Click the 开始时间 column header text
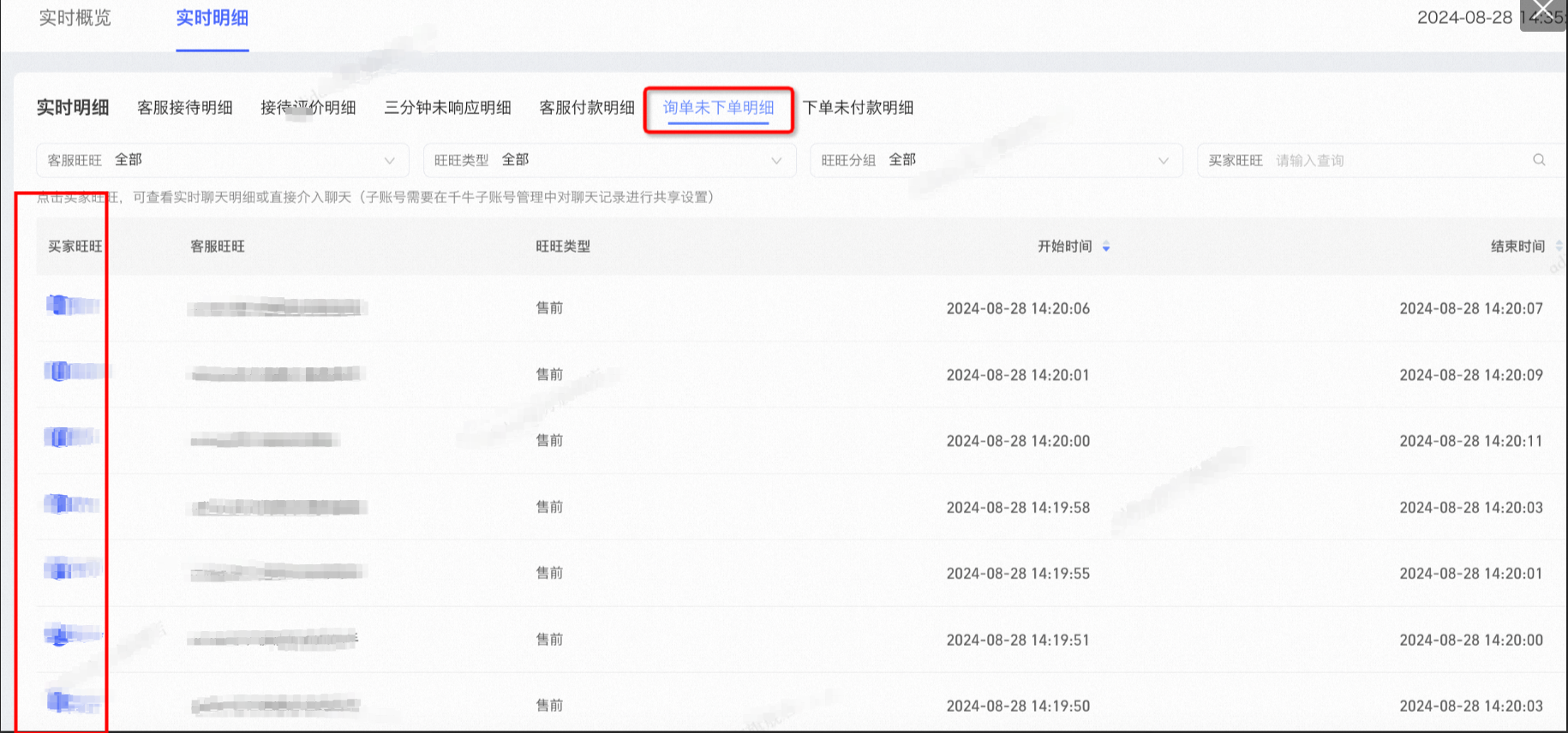 coord(1065,247)
